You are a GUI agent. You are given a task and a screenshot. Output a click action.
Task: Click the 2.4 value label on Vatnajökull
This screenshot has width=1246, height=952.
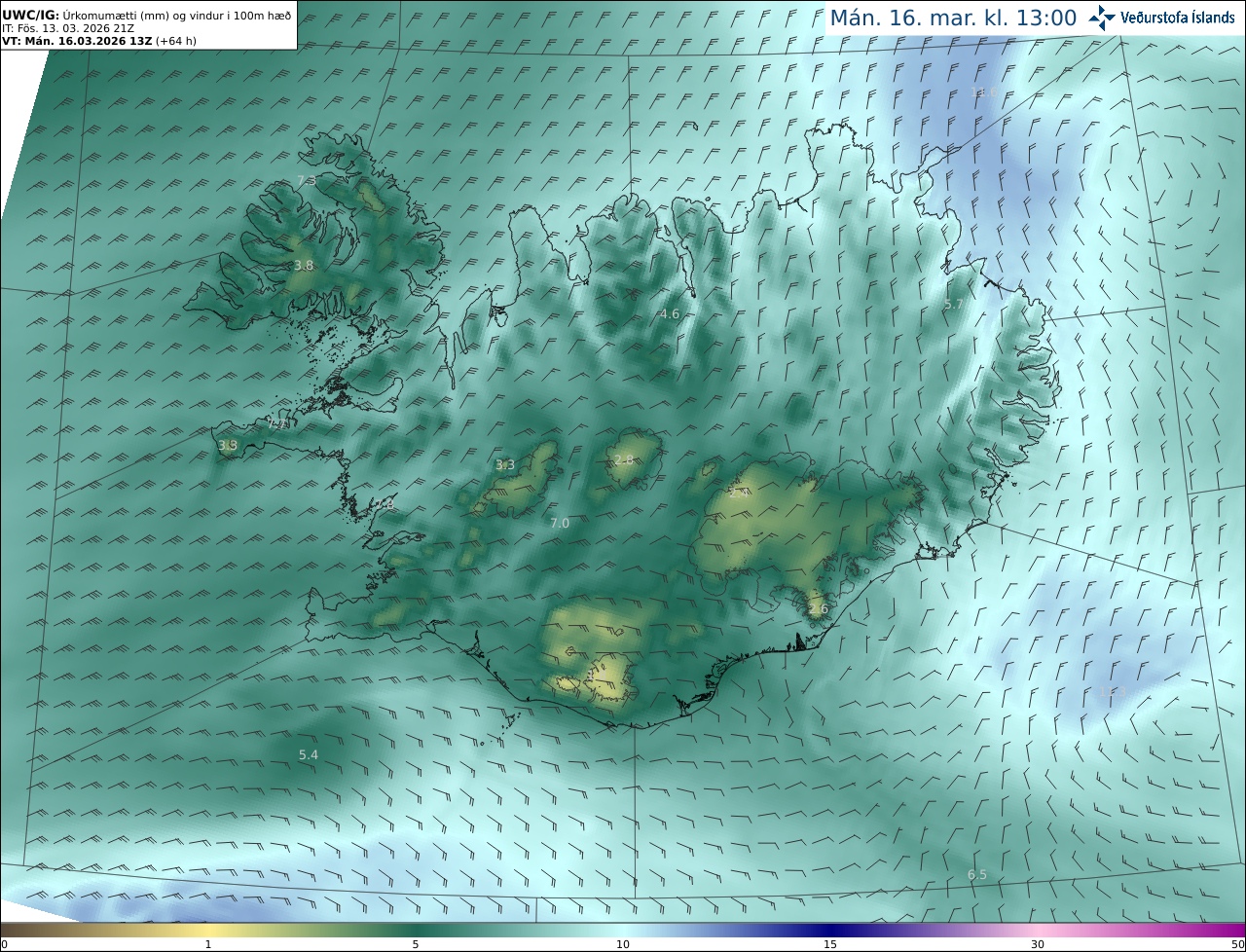coord(738,493)
